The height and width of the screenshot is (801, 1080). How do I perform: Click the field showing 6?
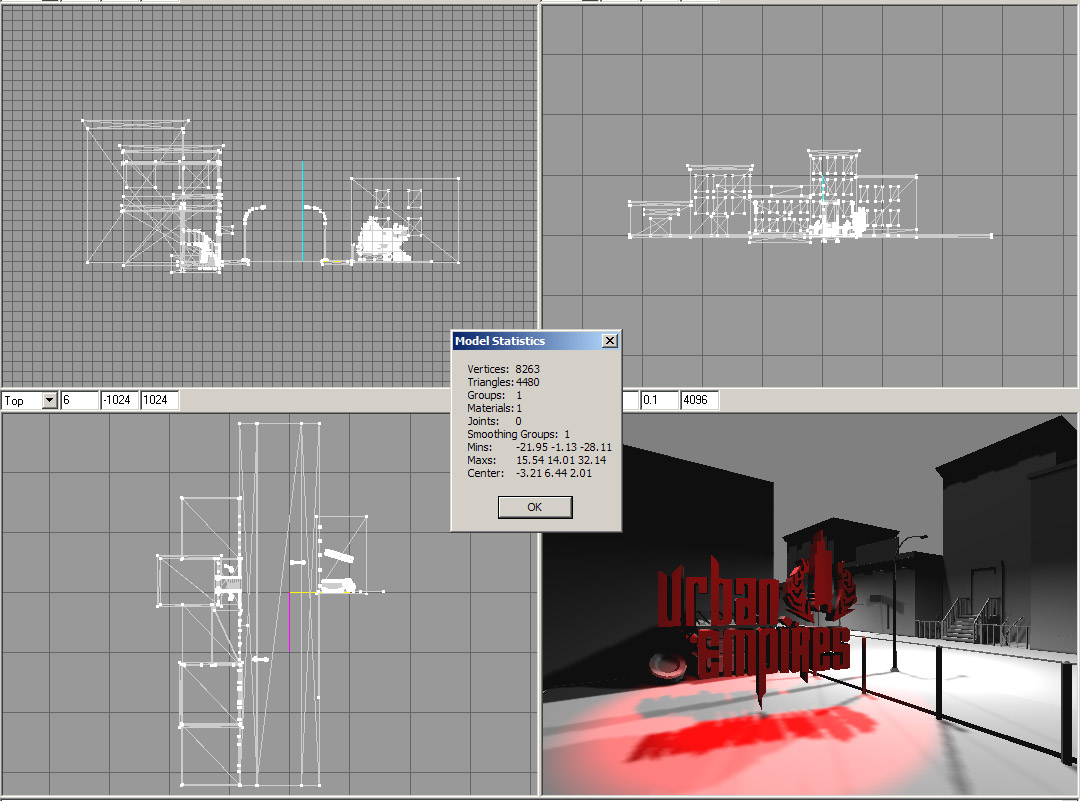pos(79,400)
